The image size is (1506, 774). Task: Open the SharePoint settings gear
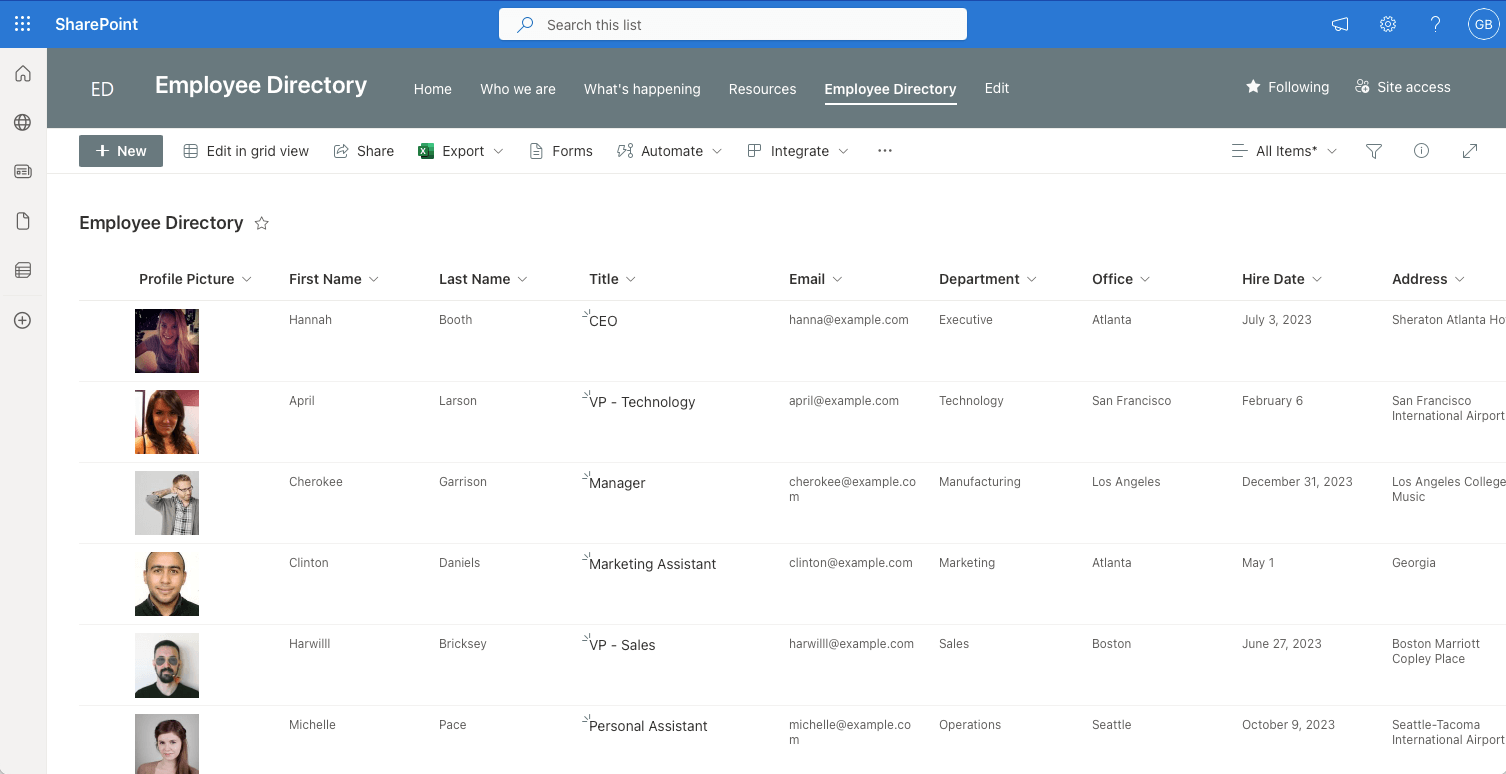click(x=1387, y=24)
